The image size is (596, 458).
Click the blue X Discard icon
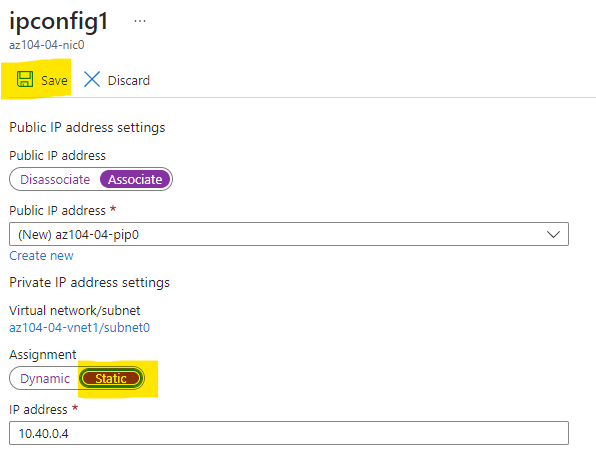pyautogui.click(x=92, y=79)
